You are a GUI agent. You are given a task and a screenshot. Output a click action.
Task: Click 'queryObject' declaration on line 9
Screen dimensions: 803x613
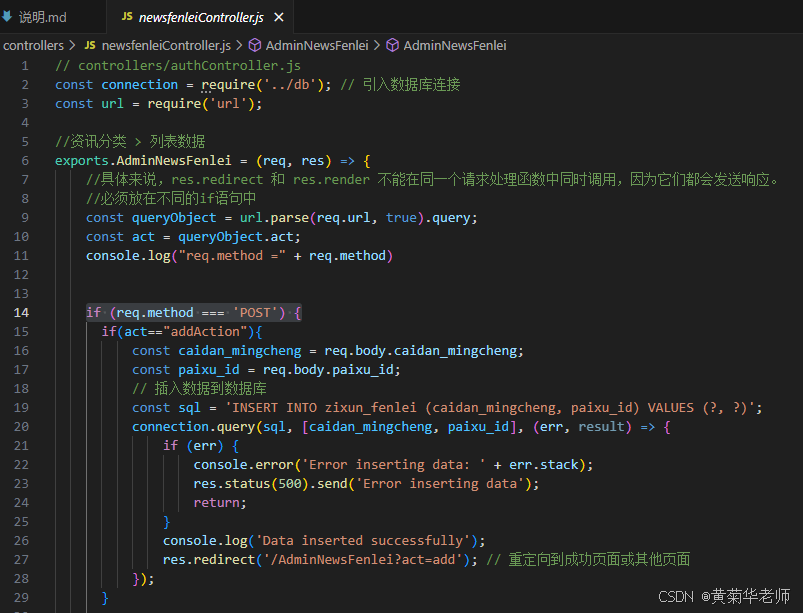(x=174, y=218)
